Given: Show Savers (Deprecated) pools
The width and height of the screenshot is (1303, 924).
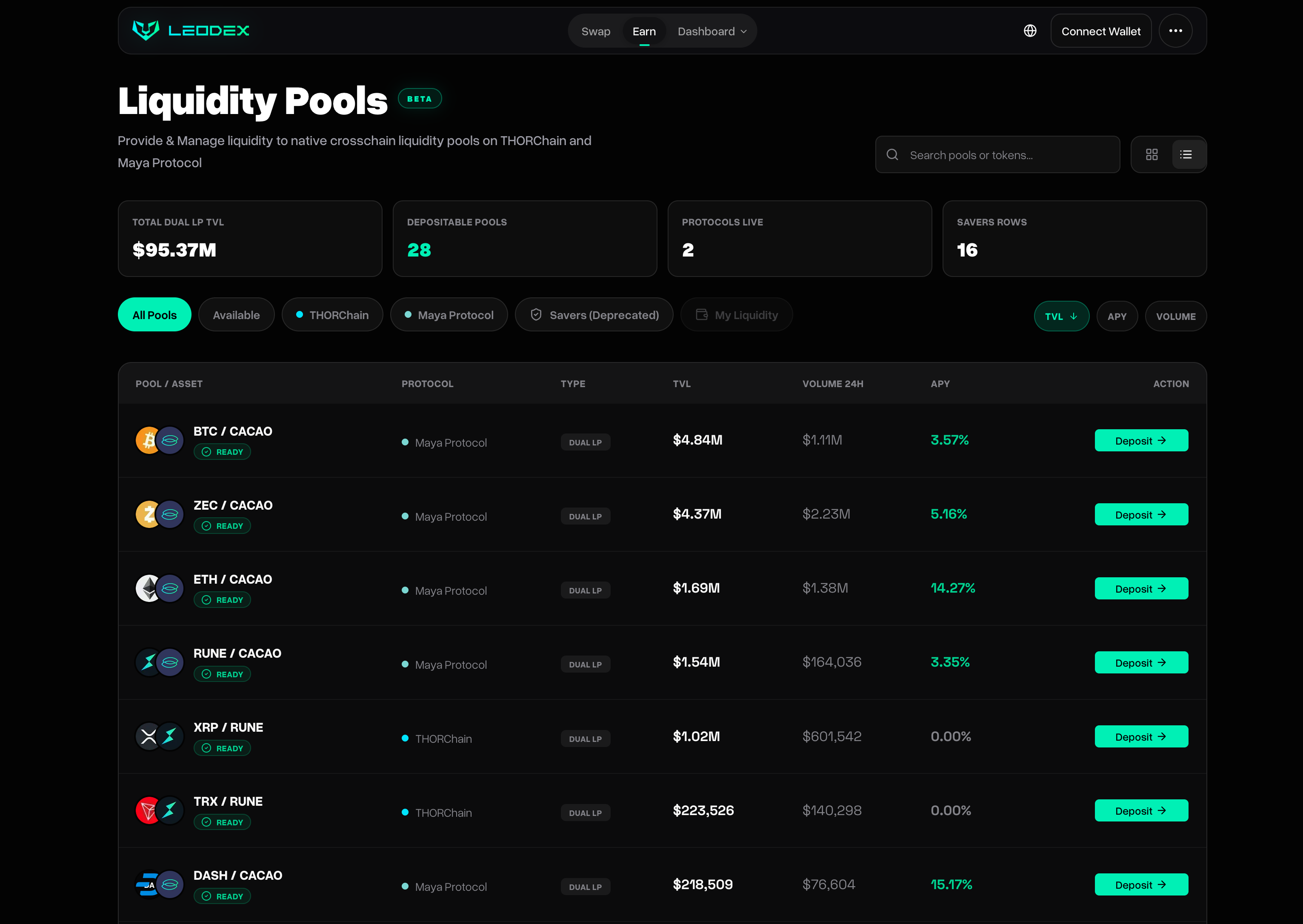Looking at the screenshot, I should point(594,315).
